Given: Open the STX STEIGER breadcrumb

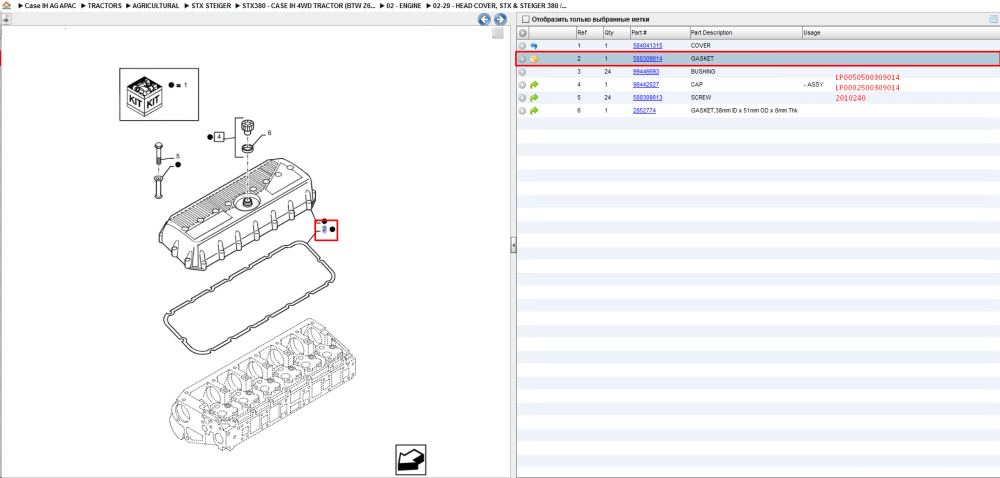Looking at the screenshot, I should click(x=211, y=5).
